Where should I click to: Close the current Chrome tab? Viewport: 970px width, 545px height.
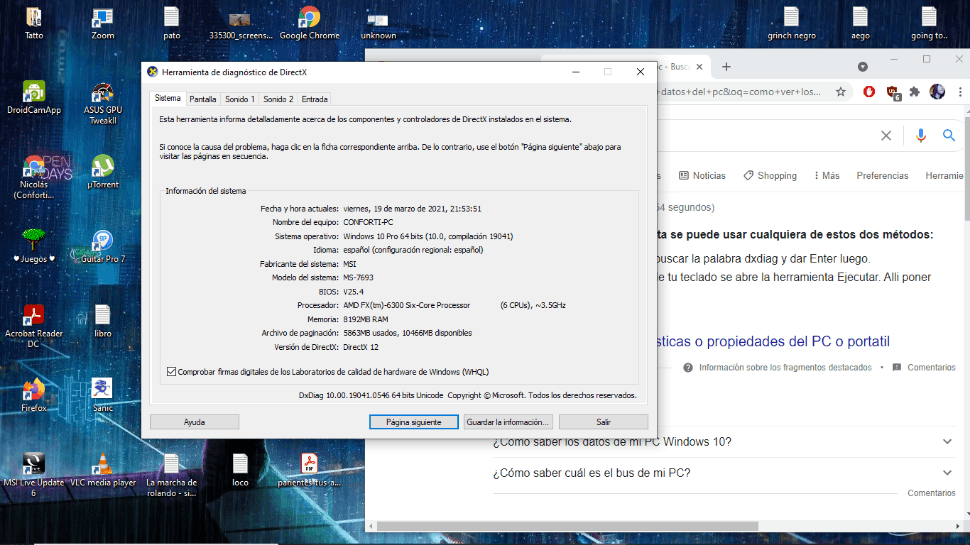coord(699,66)
